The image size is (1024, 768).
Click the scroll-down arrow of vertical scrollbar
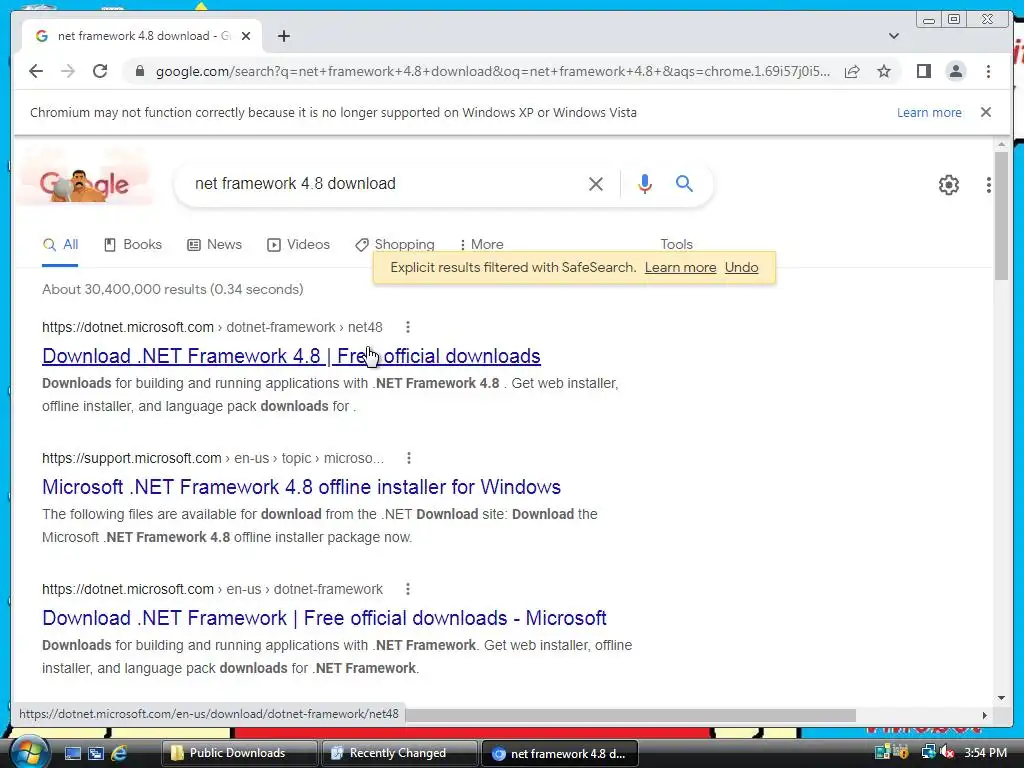click(1001, 698)
